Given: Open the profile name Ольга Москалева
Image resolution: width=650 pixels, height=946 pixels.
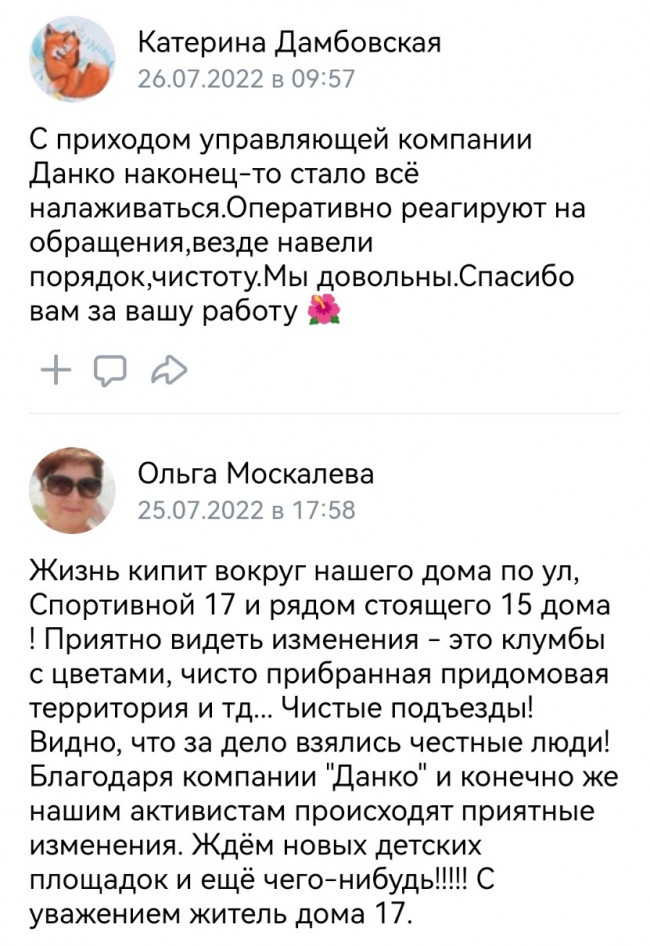Looking at the screenshot, I should 256,474.
